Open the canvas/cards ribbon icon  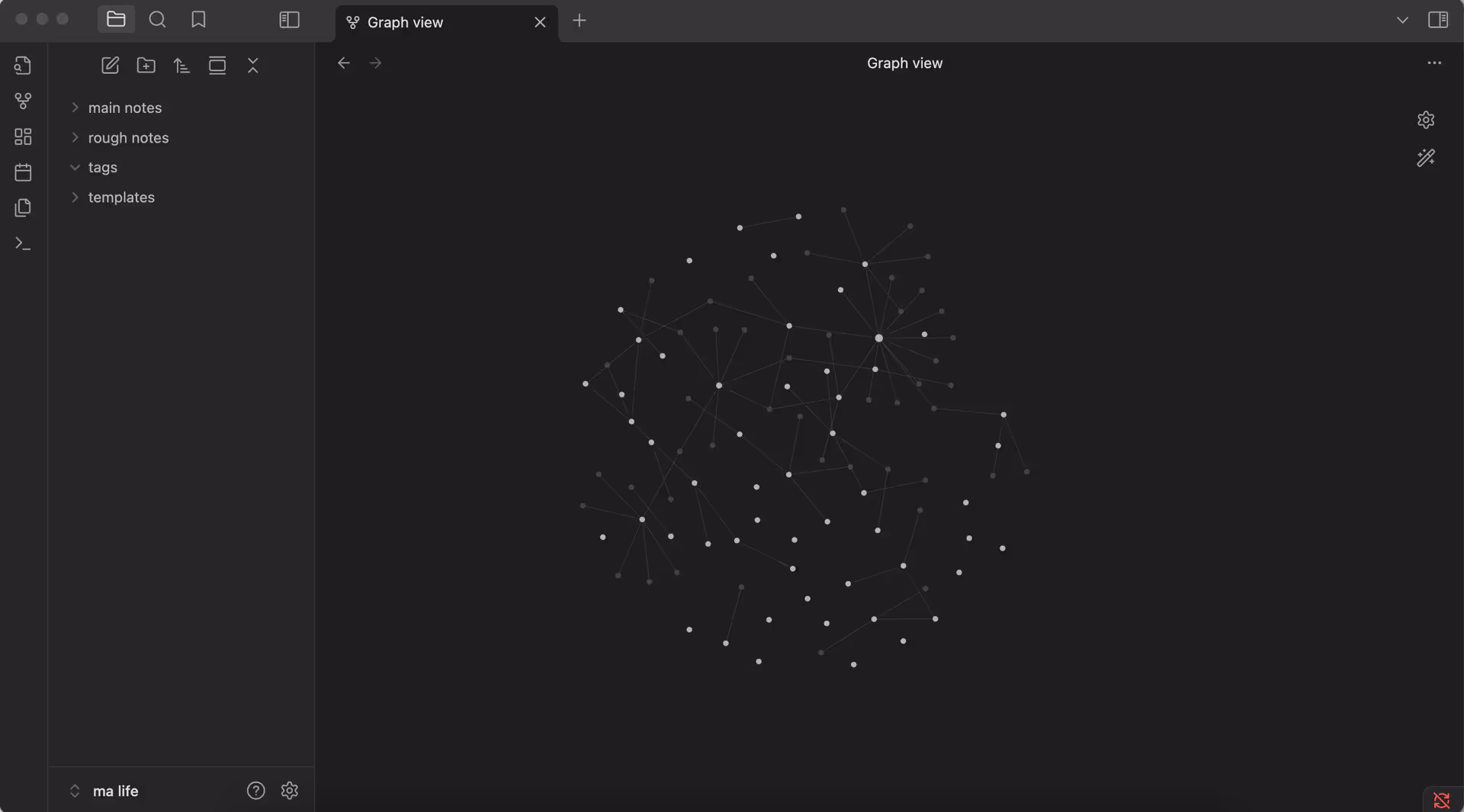click(22, 136)
